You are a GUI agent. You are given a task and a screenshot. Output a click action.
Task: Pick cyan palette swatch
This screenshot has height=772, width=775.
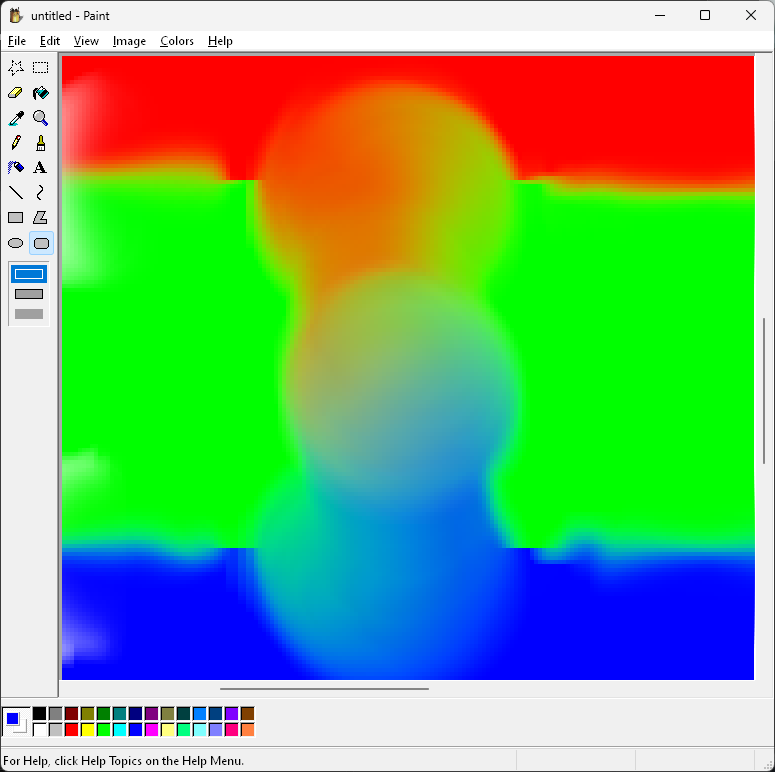pos(120,729)
